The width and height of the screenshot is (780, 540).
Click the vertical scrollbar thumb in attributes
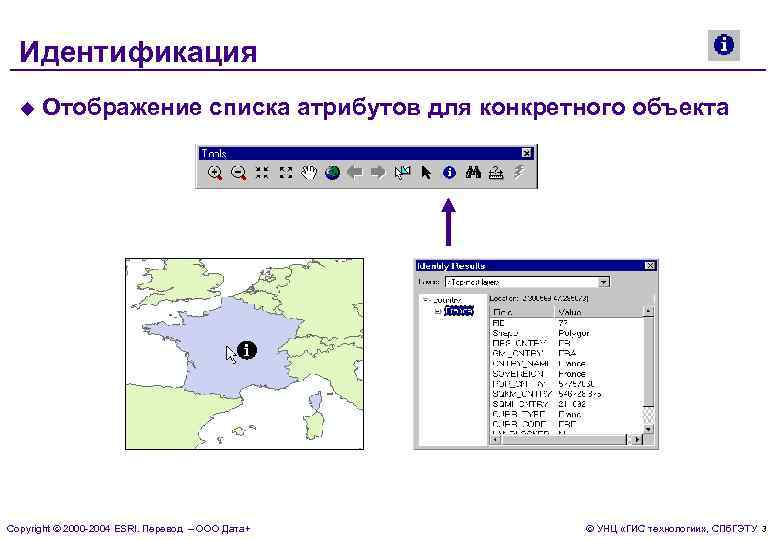tap(649, 361)
